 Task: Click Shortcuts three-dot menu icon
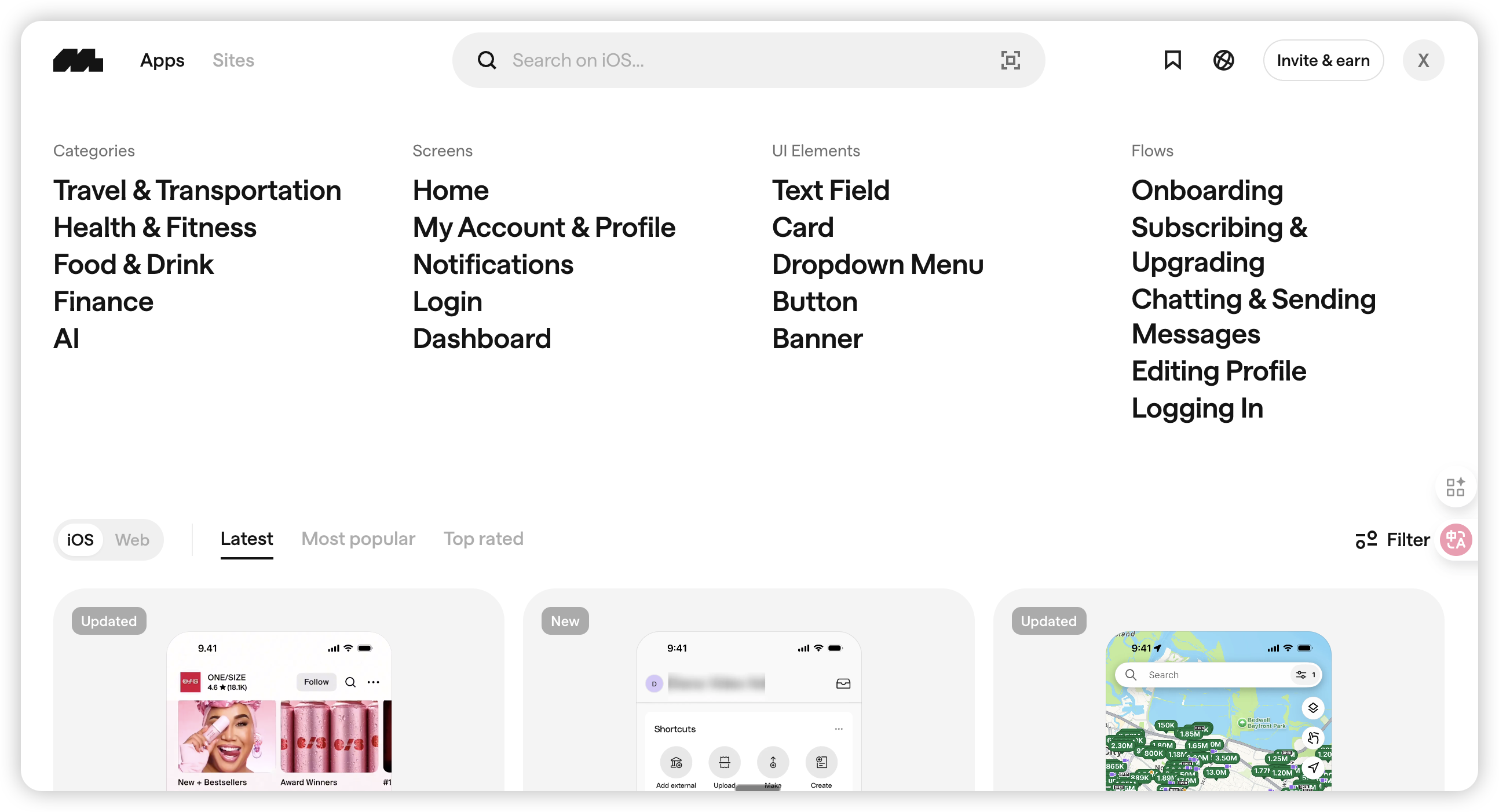pos(839,729)
